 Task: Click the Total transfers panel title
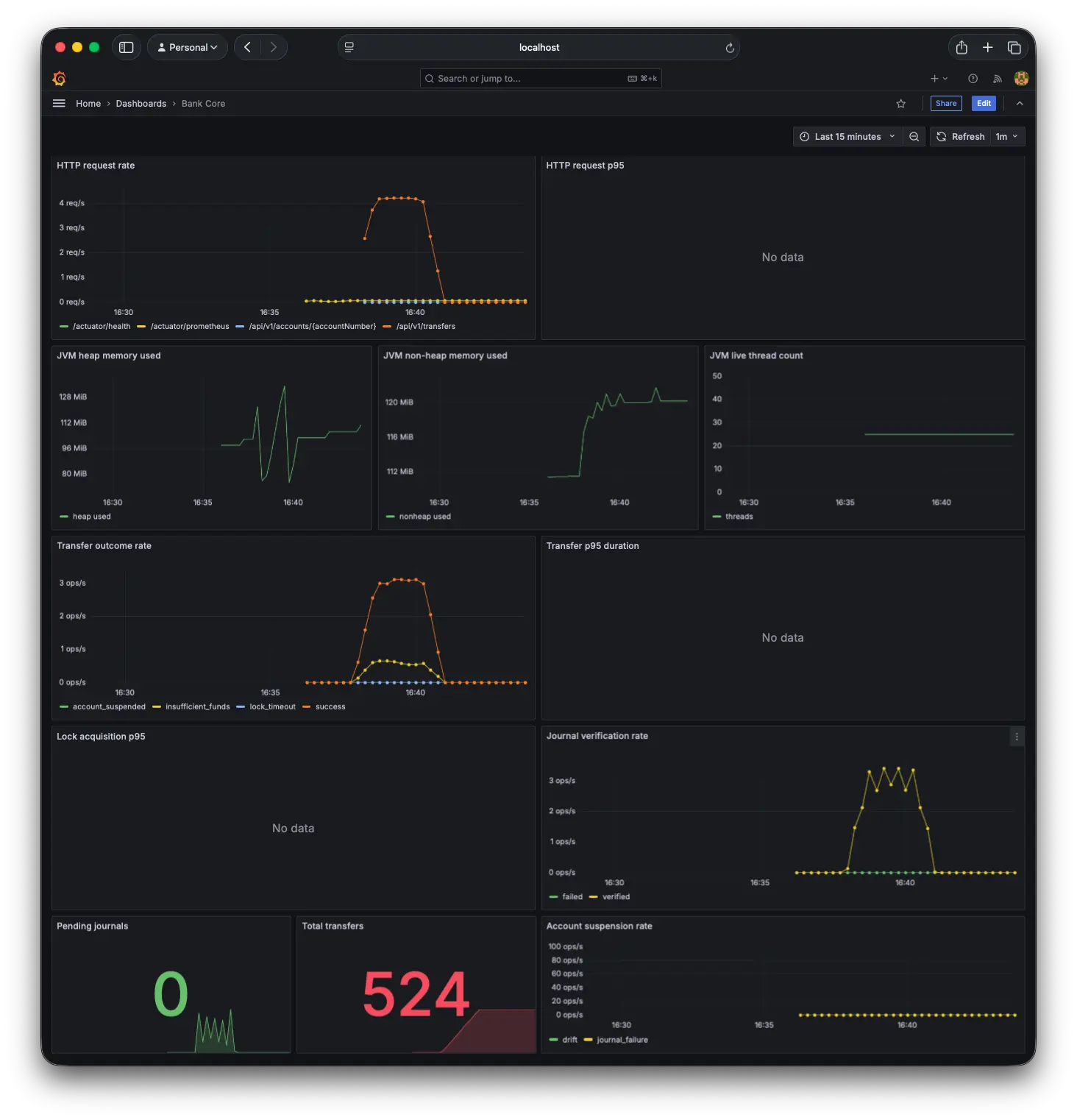(333, 926)
